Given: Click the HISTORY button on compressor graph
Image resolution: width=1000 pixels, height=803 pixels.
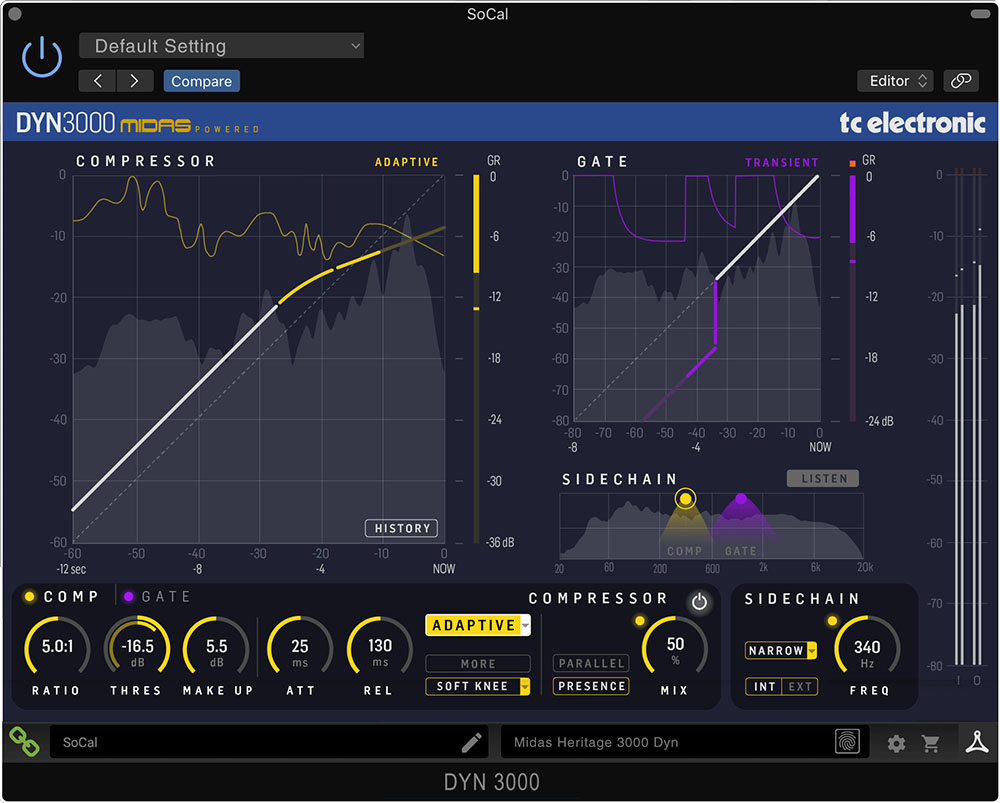Looking at the screenshot, I should 401,528.
